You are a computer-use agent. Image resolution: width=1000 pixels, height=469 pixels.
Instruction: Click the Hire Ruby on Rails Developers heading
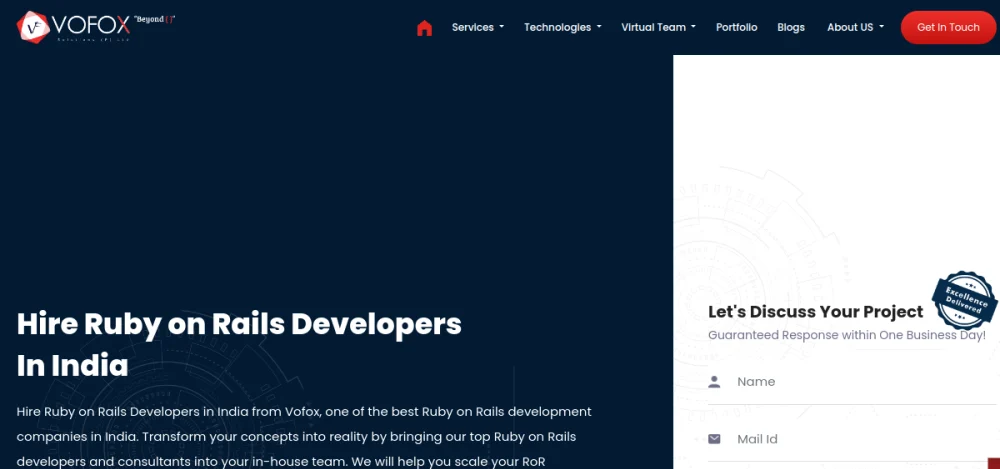239,345
